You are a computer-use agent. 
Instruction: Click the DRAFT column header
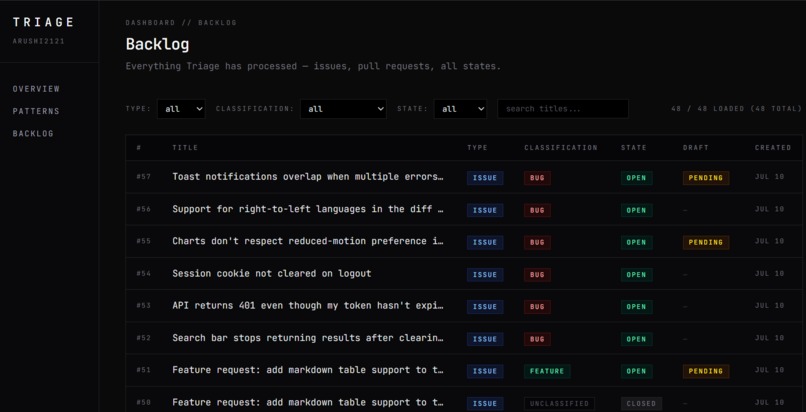pyautogui.click(x=695, y=147)
